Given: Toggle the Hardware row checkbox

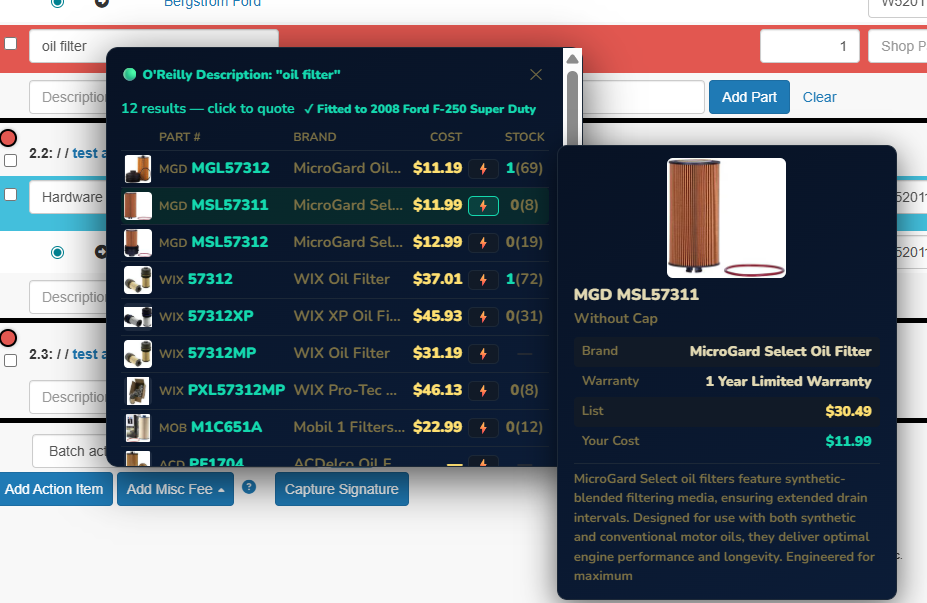Looking at the screenshot, I should 11,195.
